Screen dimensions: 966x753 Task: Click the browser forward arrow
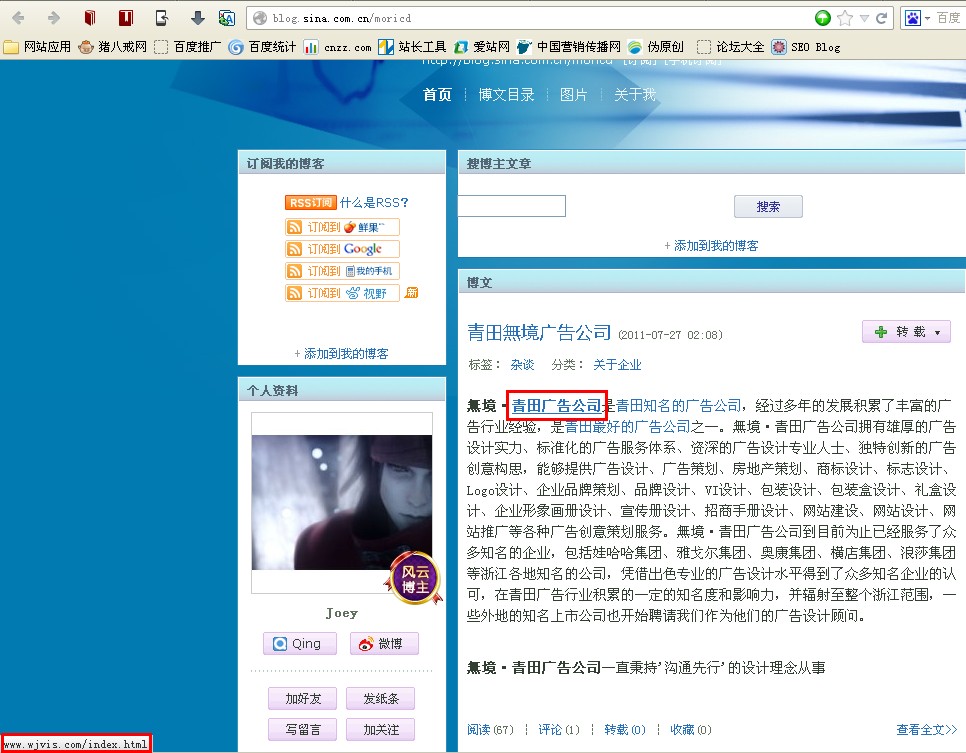(53, 18)
